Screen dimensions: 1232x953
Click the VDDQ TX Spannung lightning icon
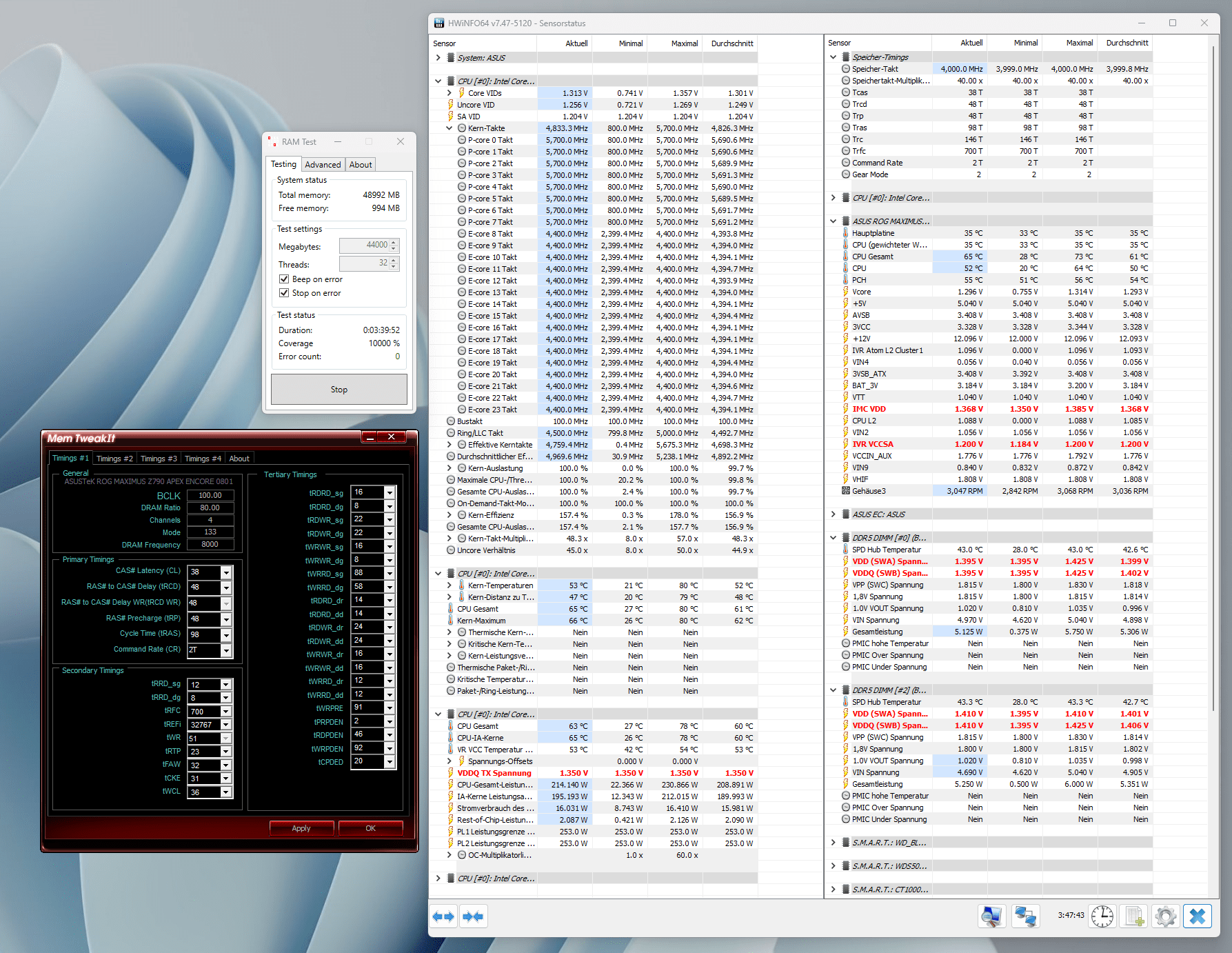point(451,773)
